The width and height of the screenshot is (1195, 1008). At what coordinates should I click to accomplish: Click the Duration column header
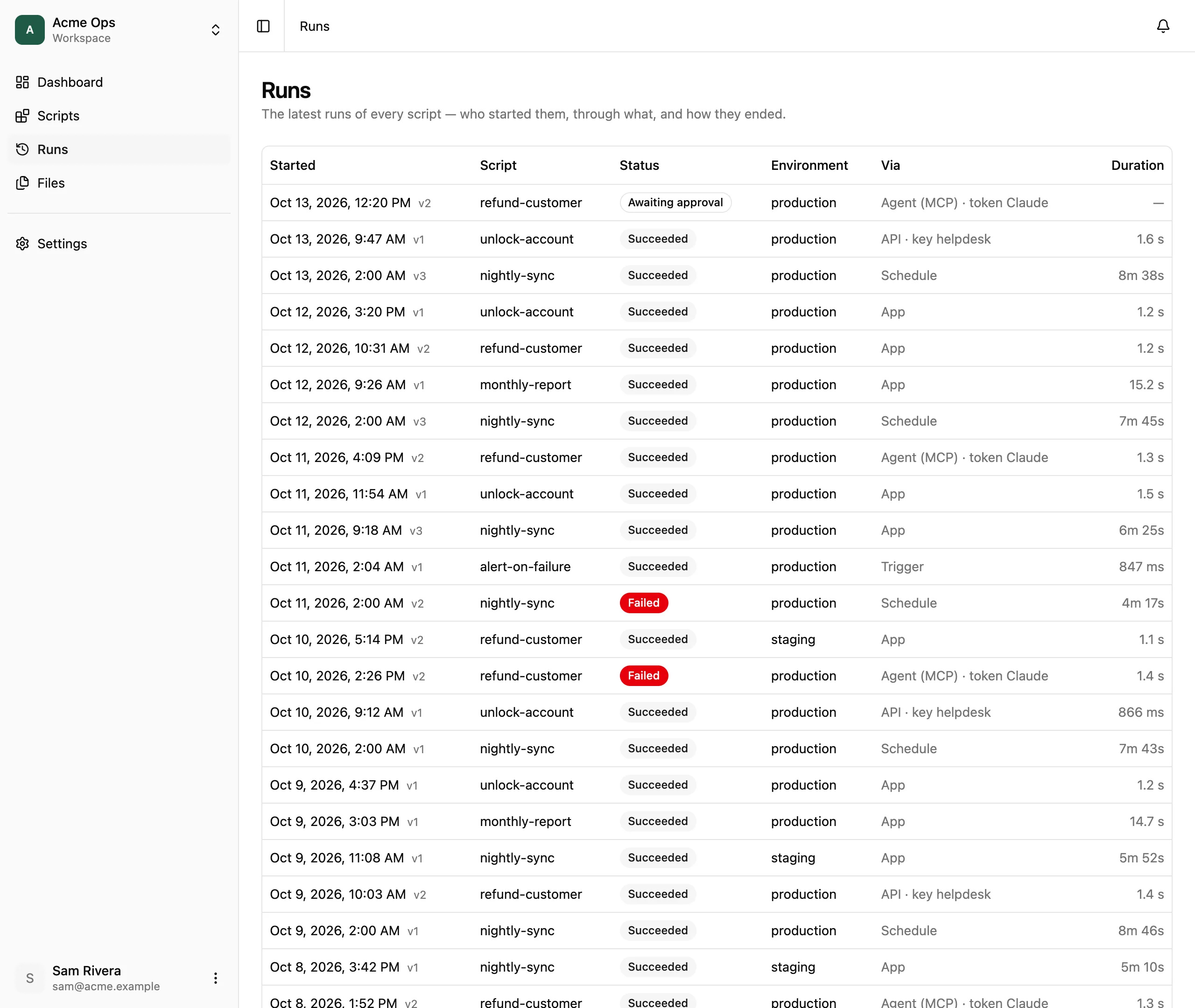tap(1137, 166)
